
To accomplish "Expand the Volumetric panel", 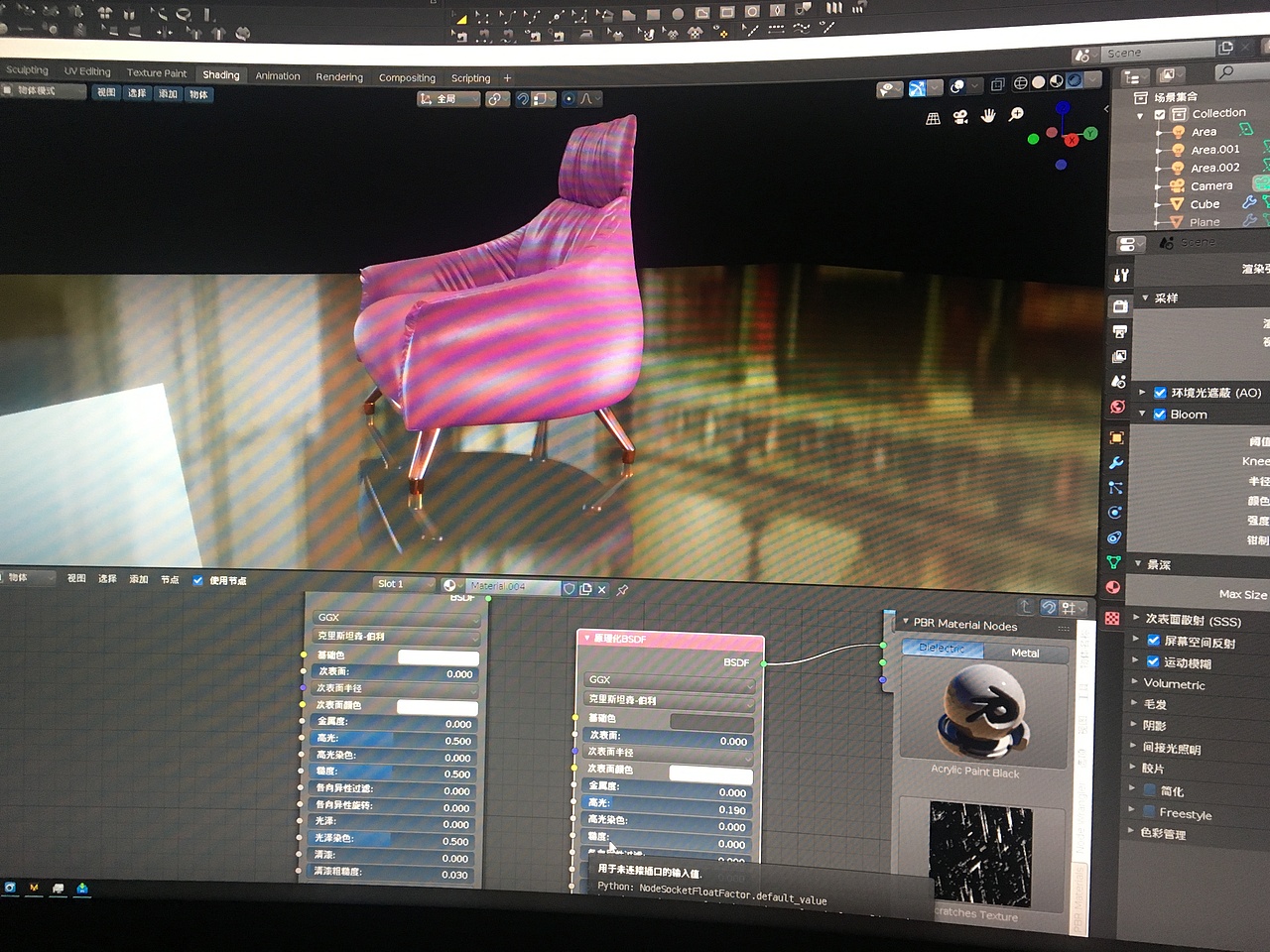I will pos(1134,682).
